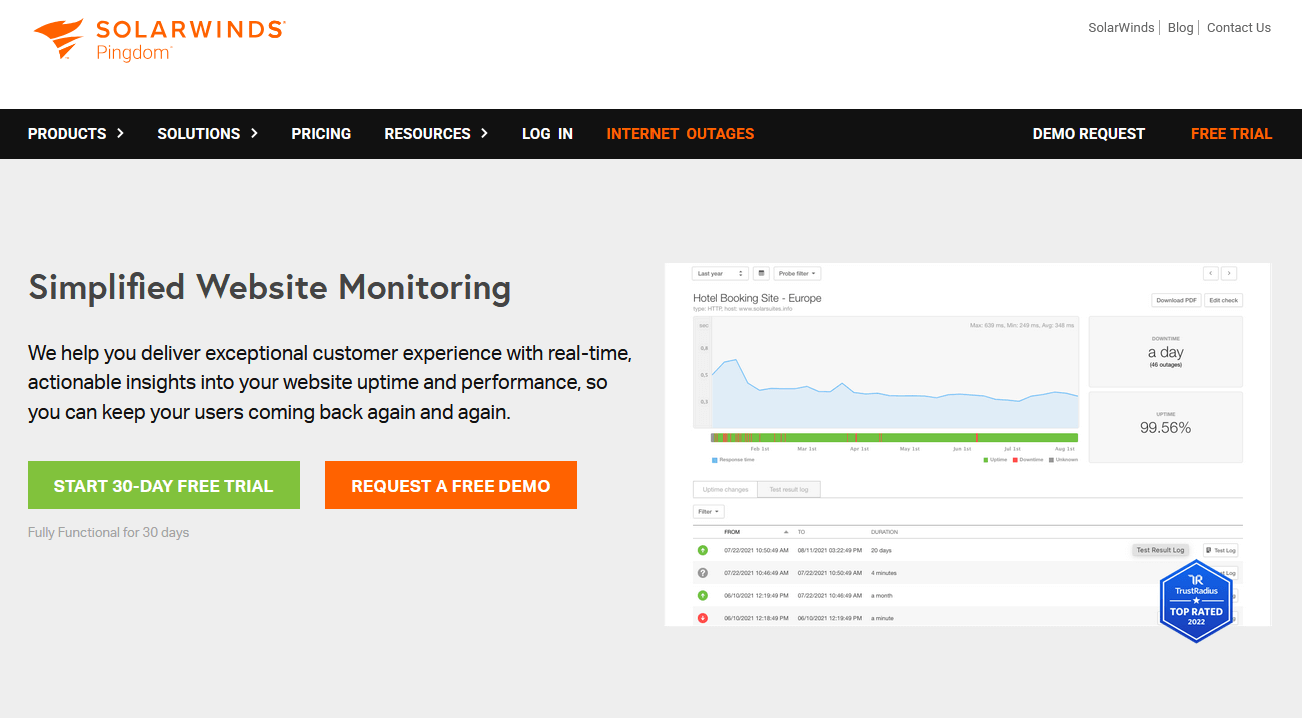Click the START 30-DAY FREE TRIAL button
The height and width of the screenshot is (718, 1302).
point(163,485)
